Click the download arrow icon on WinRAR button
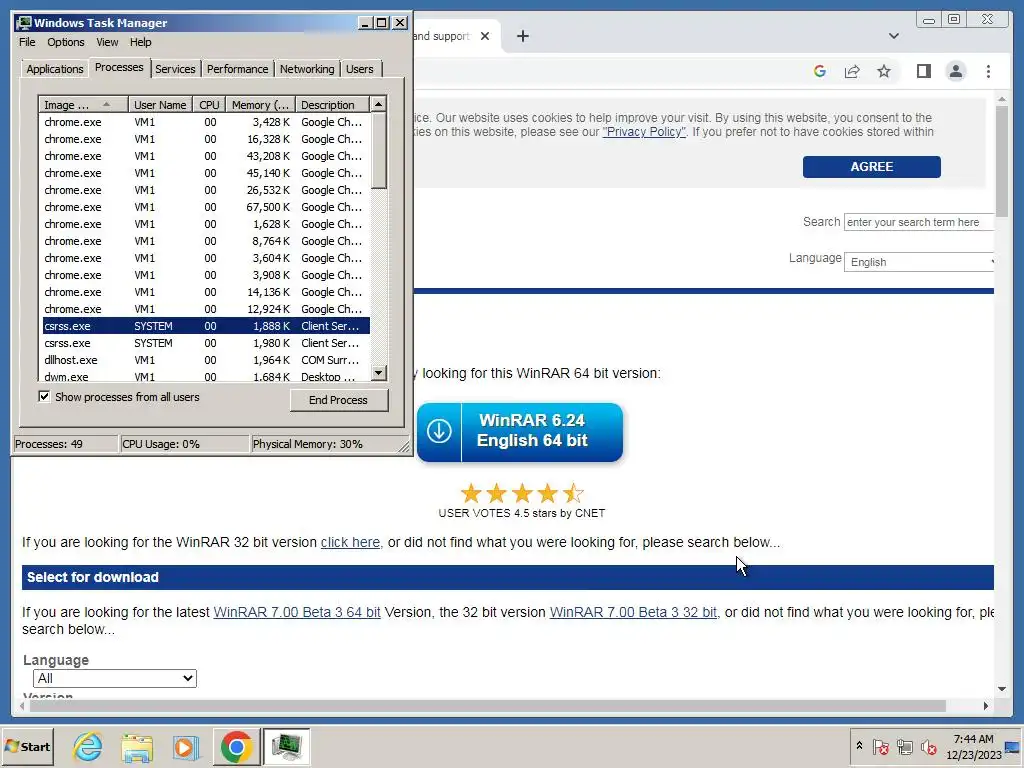Viewport: 1024px width, 768px height. point(439,431)
